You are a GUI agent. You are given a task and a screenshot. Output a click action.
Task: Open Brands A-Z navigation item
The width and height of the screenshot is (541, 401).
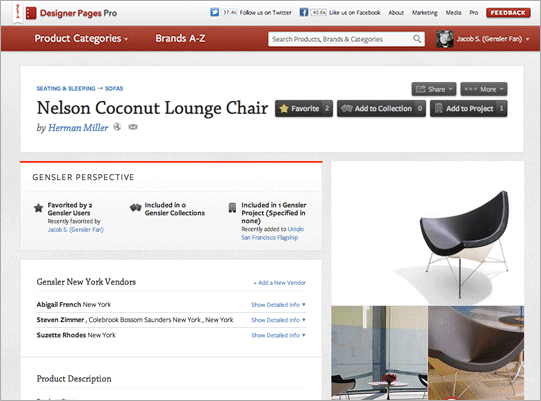tap(180, 38)
